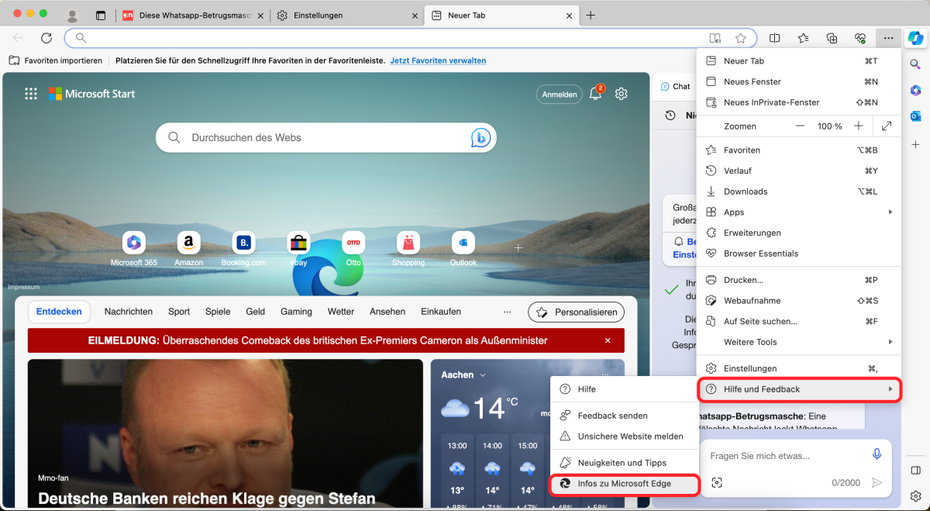Open Shopping quick link tile

click(x=408, y=249)
